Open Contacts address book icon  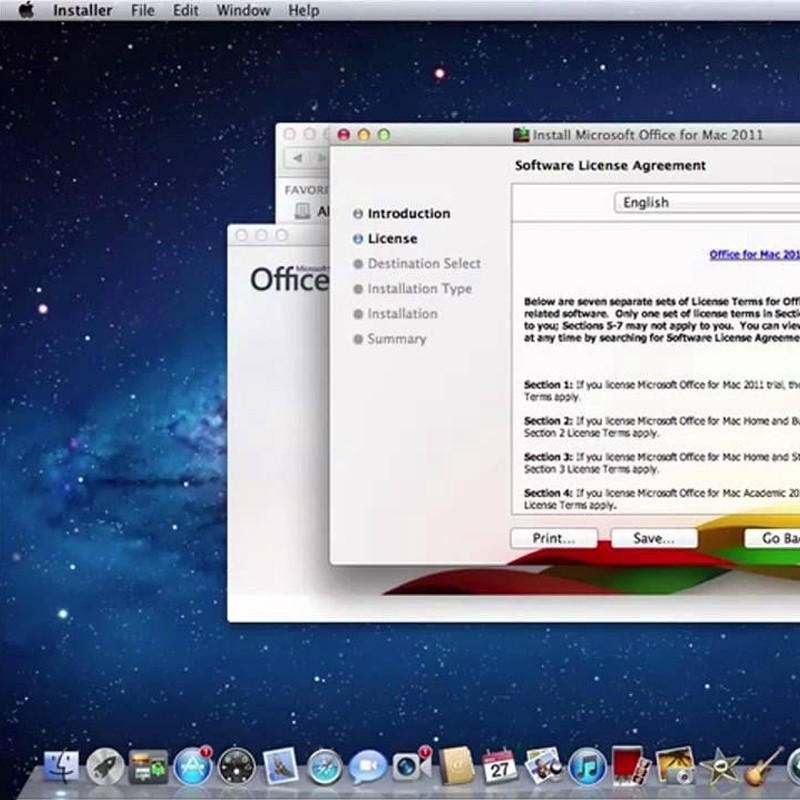click(455, 767)
